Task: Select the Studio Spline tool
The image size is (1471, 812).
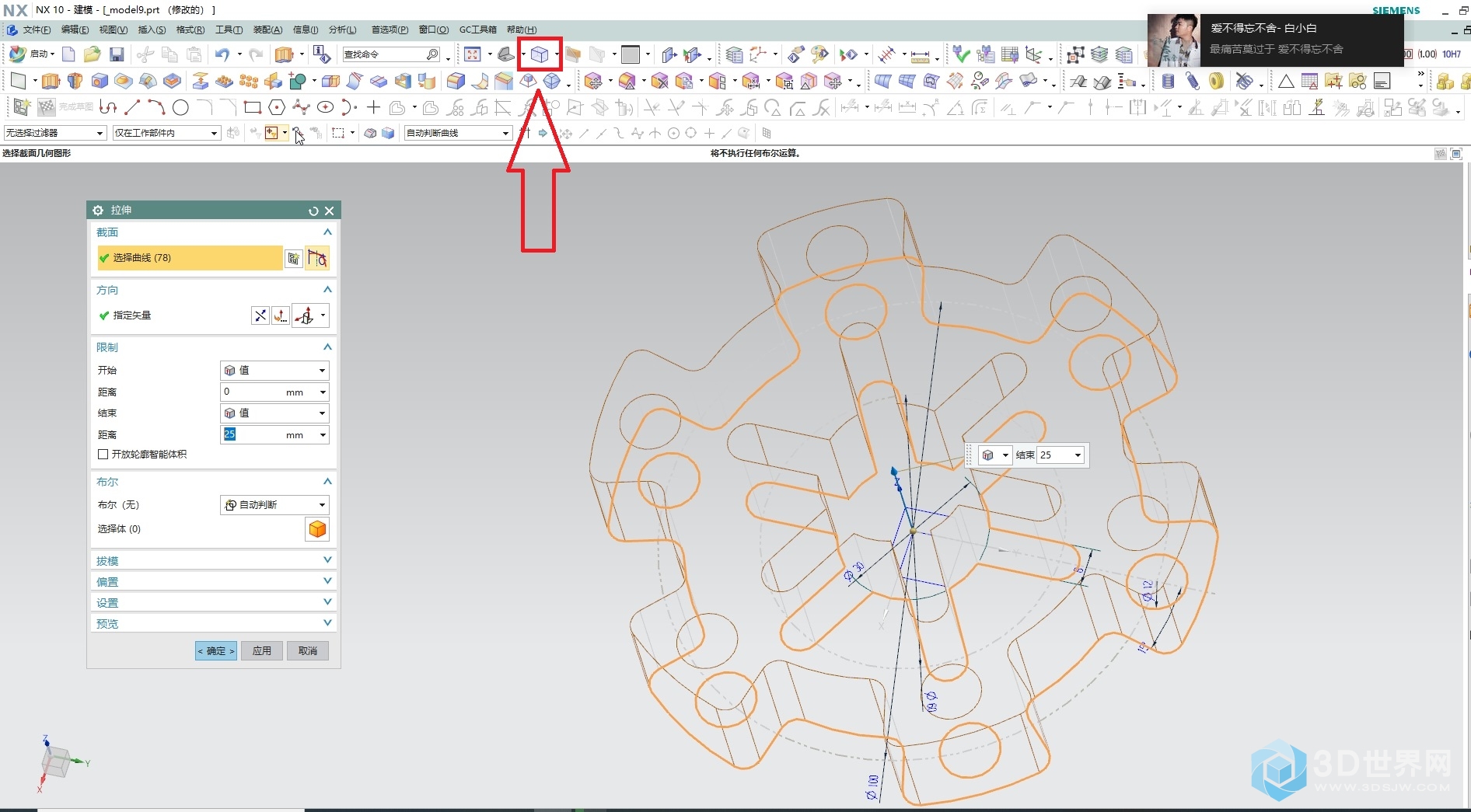Action: (x=301, y=107)
